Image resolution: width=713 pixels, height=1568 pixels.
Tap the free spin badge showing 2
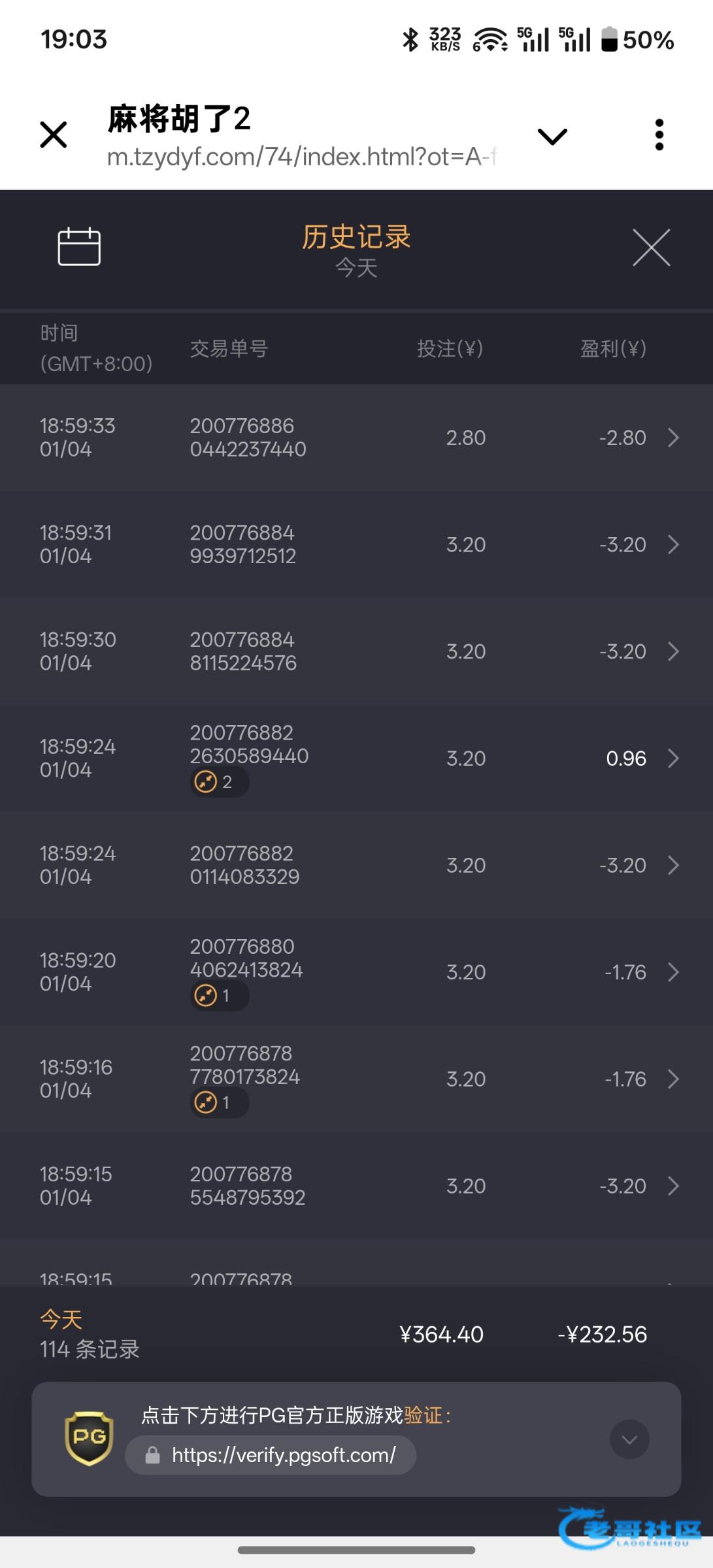218,782
